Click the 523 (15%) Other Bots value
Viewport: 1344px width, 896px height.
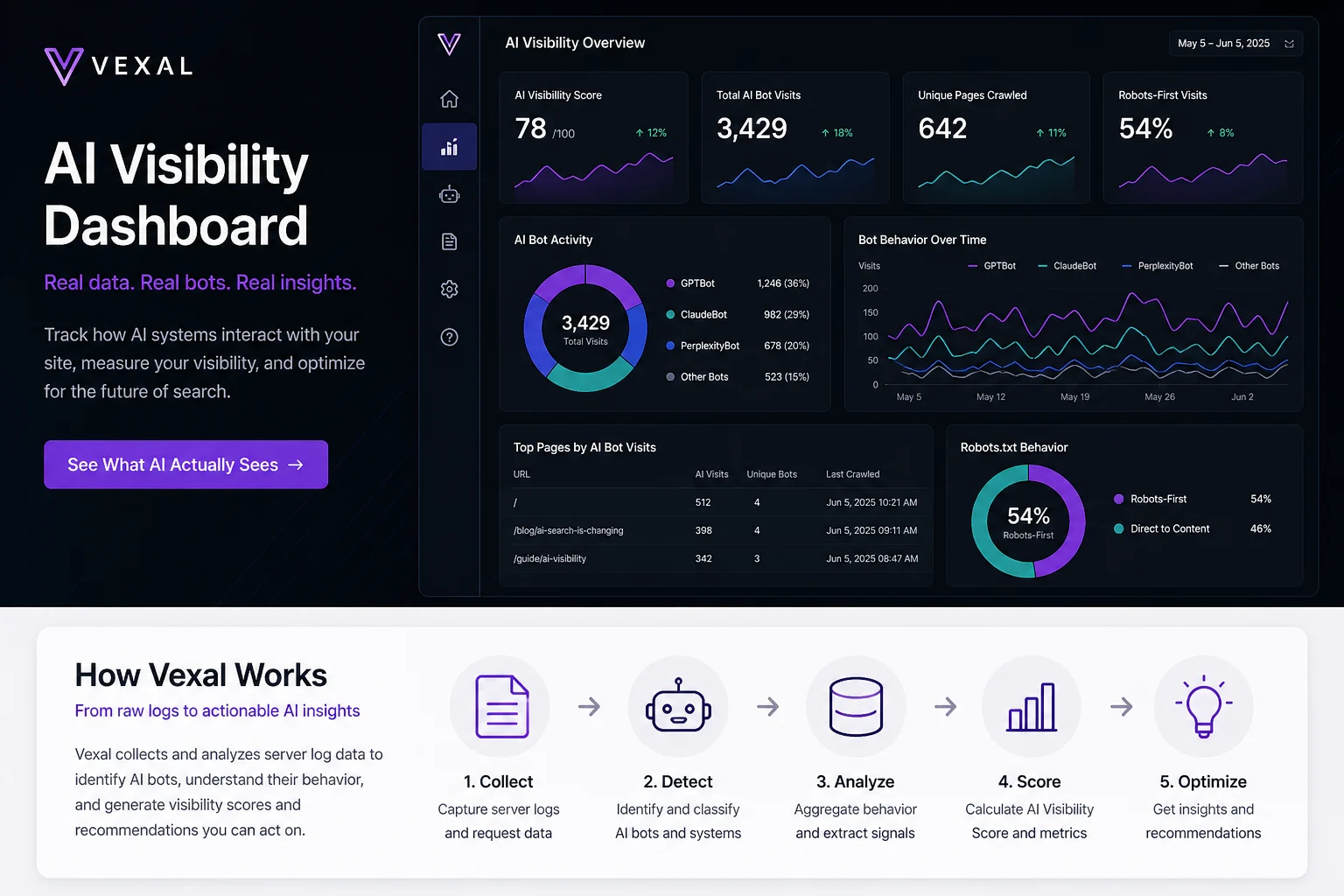point(787,377)
